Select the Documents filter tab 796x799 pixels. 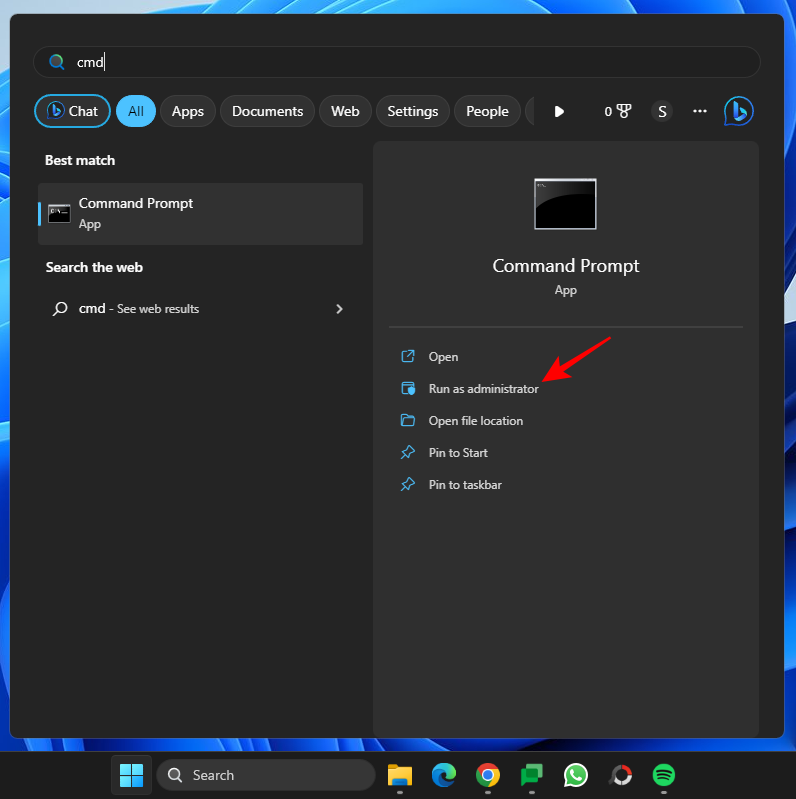(267, 111)
